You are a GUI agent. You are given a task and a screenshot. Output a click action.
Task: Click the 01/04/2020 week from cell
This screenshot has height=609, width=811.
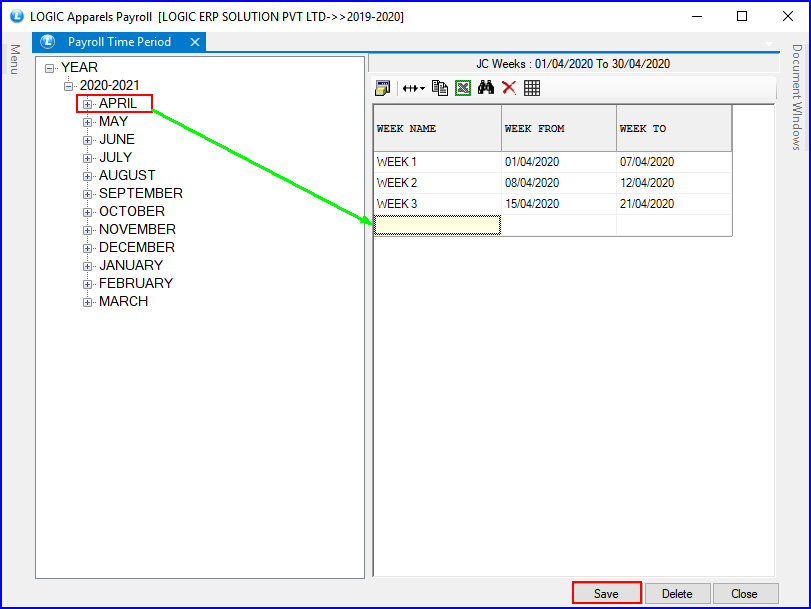point(559,162)
